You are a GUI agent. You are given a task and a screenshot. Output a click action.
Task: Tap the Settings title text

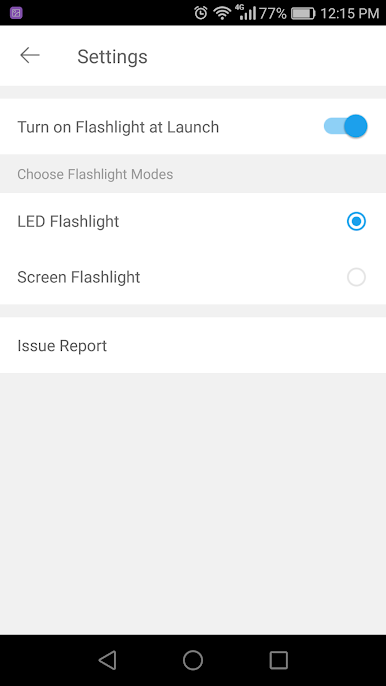pyautogui.click(x=112, y=56)
